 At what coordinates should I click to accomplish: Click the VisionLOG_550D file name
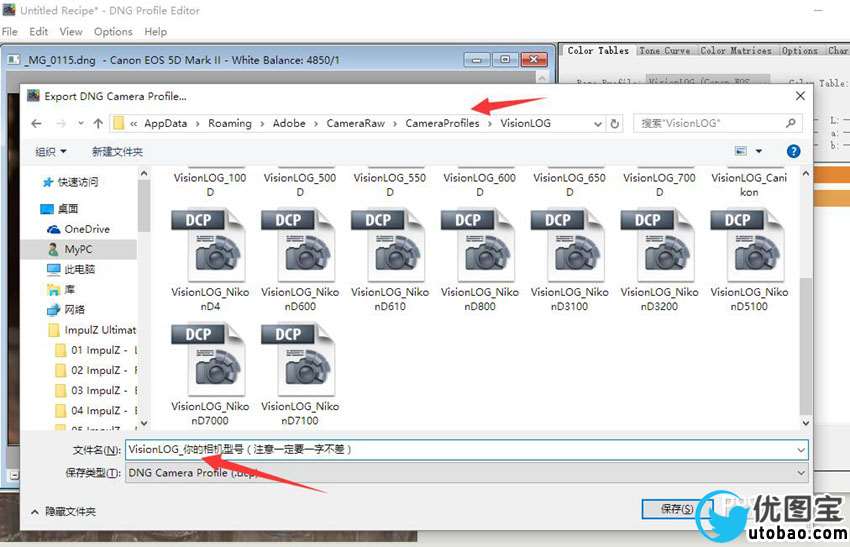390,185
